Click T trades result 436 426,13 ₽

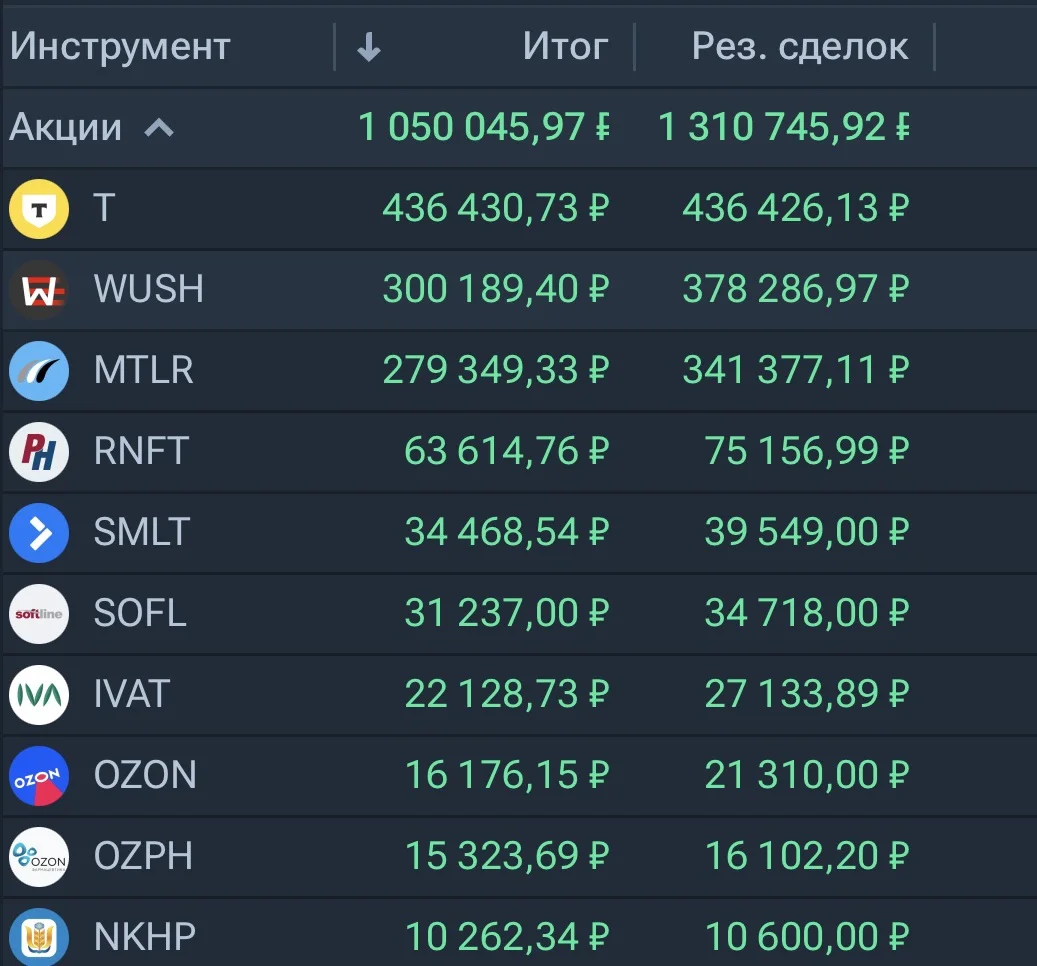pyautogui.click(x=796, y=208)
